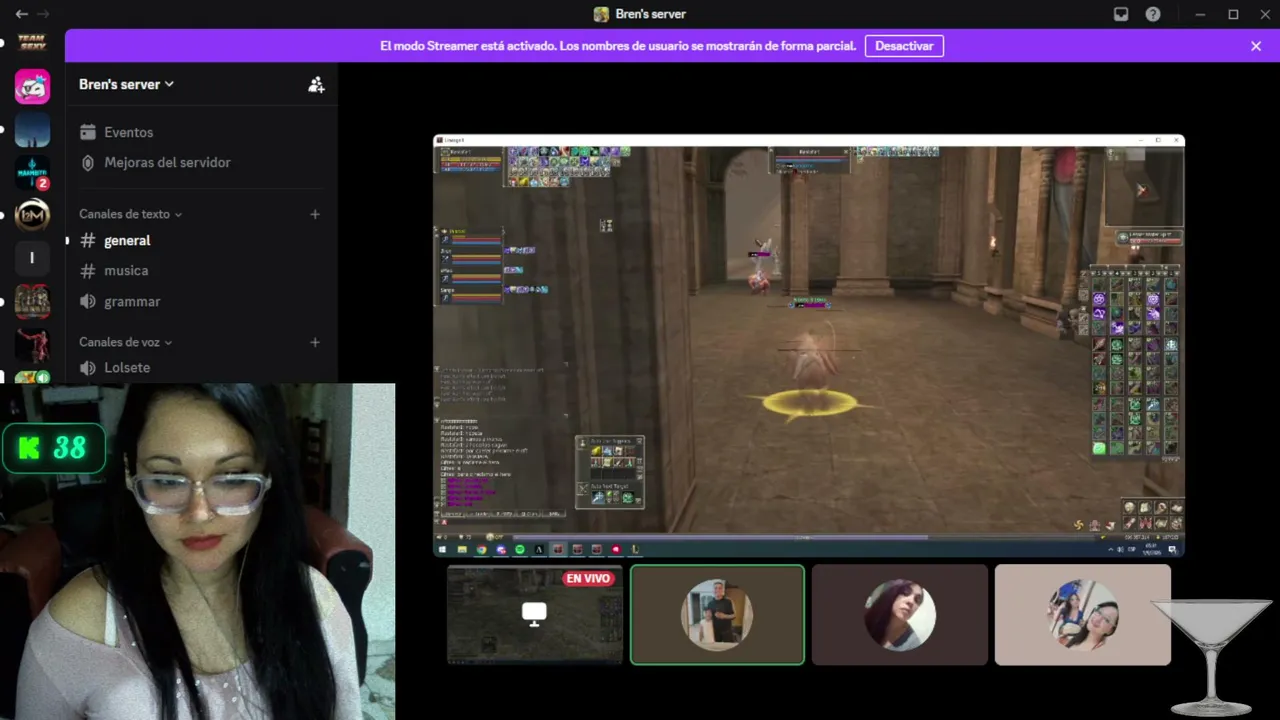This screenshot has width=1280, height=720.
Task: Open the group photo server icon
Action: tap(32, 301)
